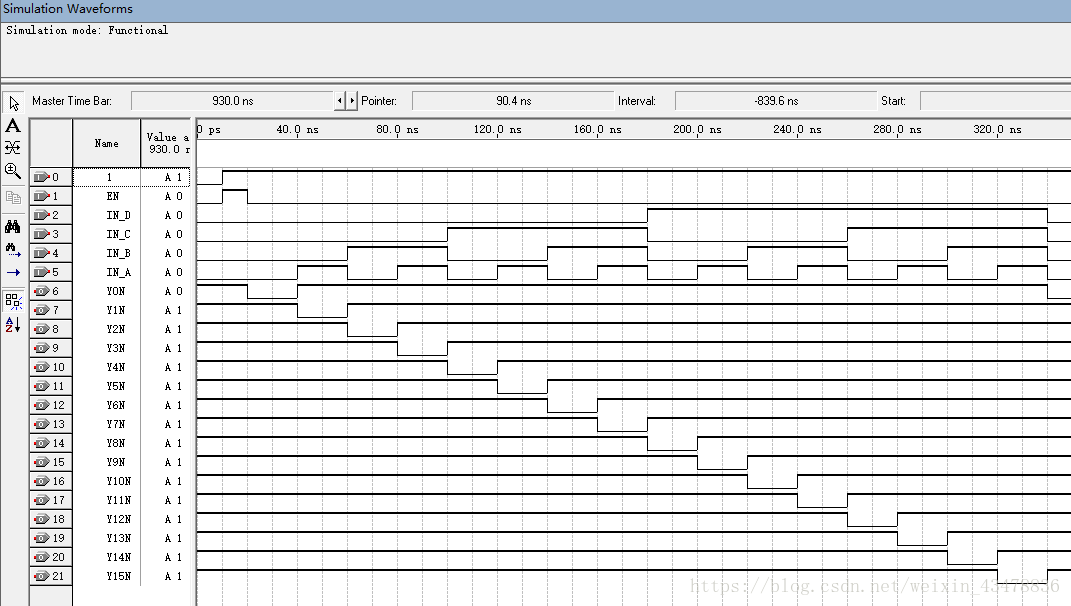Click the 240.0 ns time ruler mark
The image size is (1071, 606).
[x=797, y=129]
